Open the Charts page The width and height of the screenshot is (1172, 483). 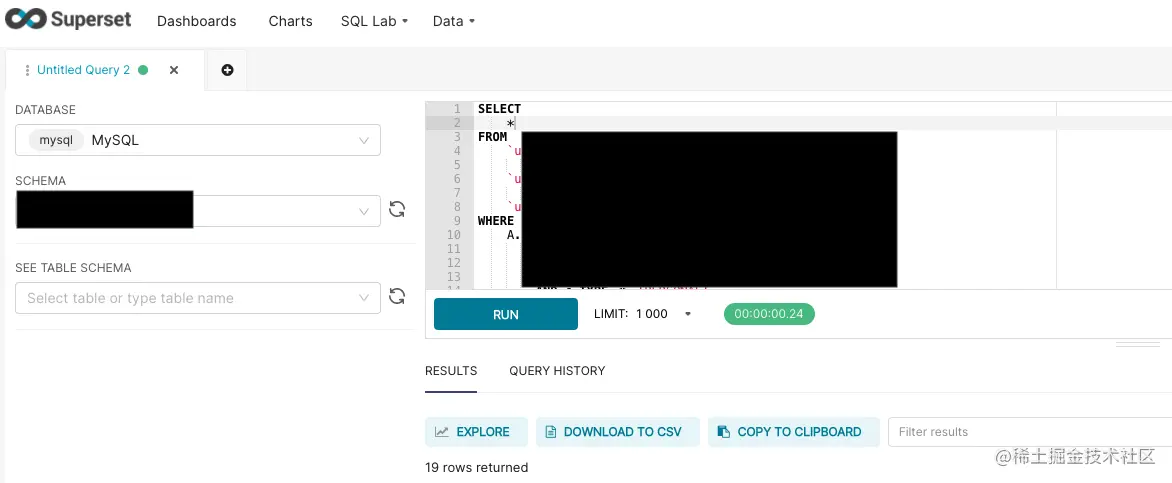coord(291,21)
